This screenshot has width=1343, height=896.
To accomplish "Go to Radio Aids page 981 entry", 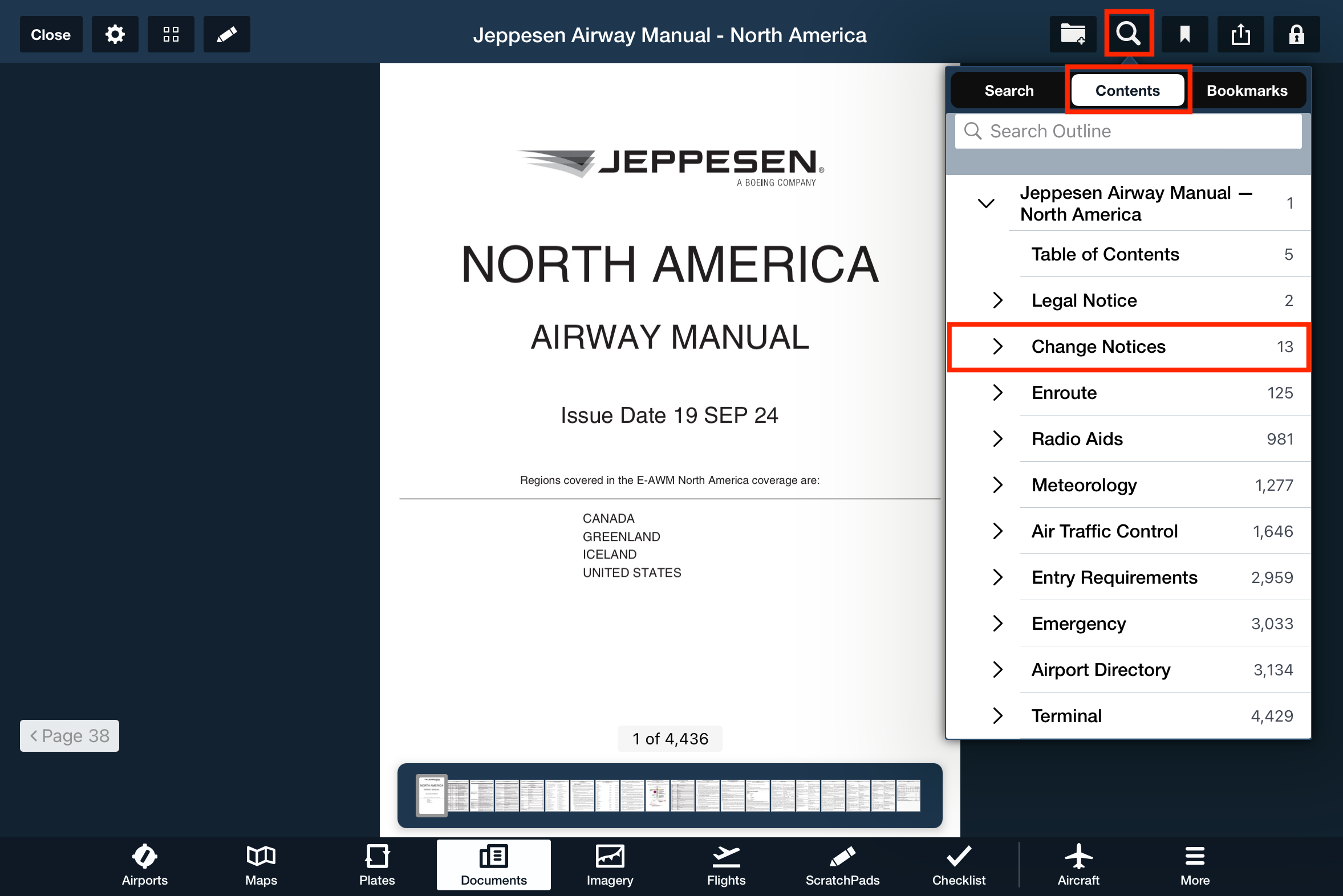I will pos(1128,439).
